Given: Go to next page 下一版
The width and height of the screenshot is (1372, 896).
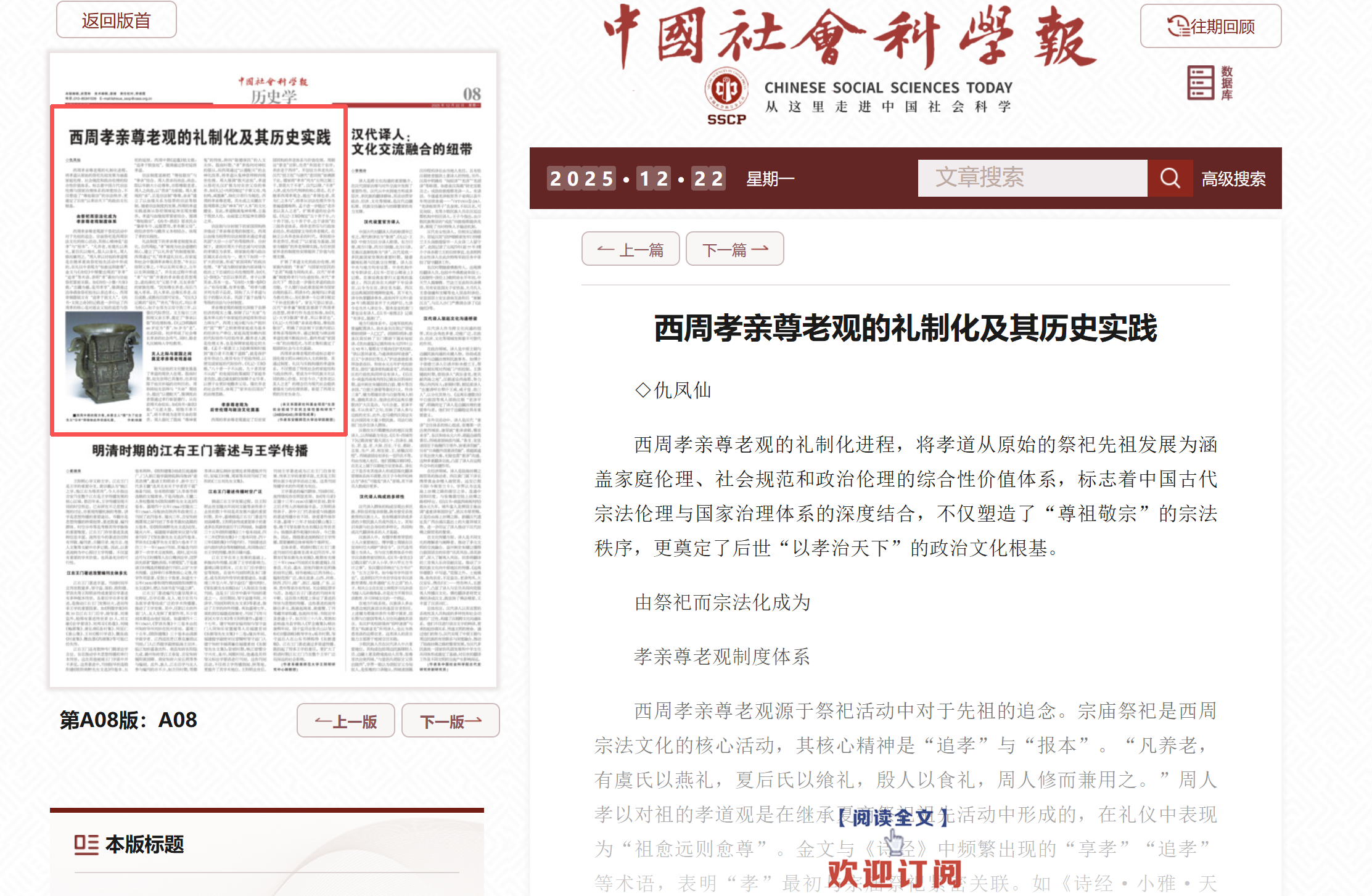Looking at the screenshot, I should click(x=450, y=720).
